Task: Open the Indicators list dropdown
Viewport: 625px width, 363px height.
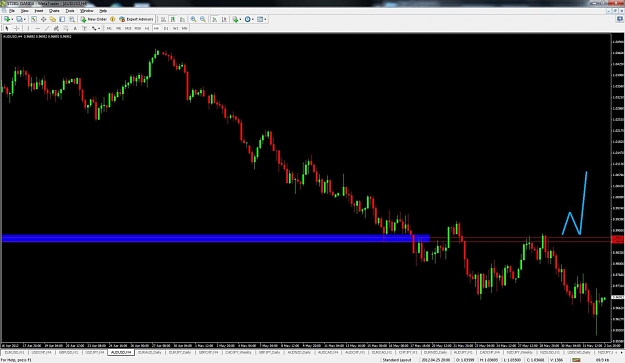Action: (237, 19)
